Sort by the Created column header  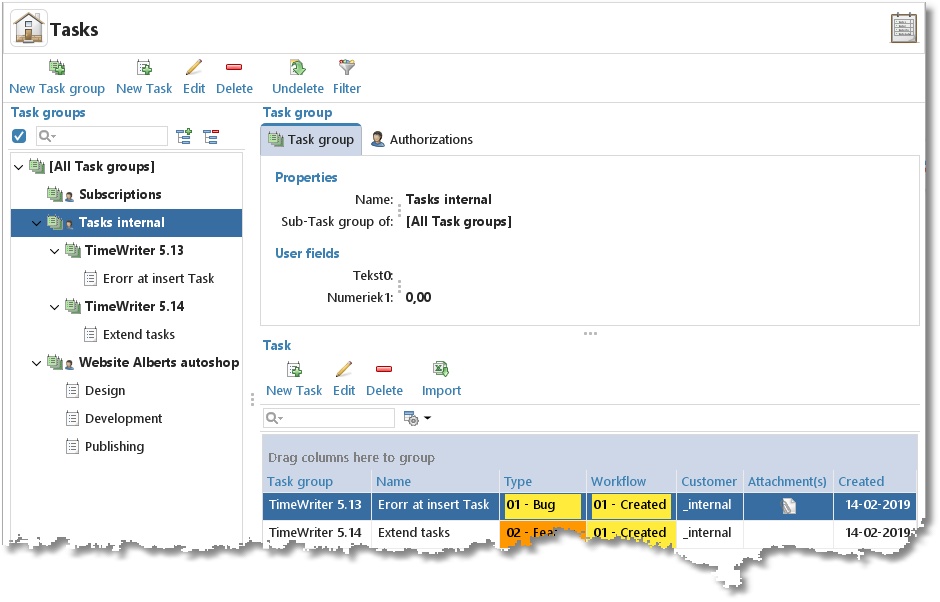875,481
